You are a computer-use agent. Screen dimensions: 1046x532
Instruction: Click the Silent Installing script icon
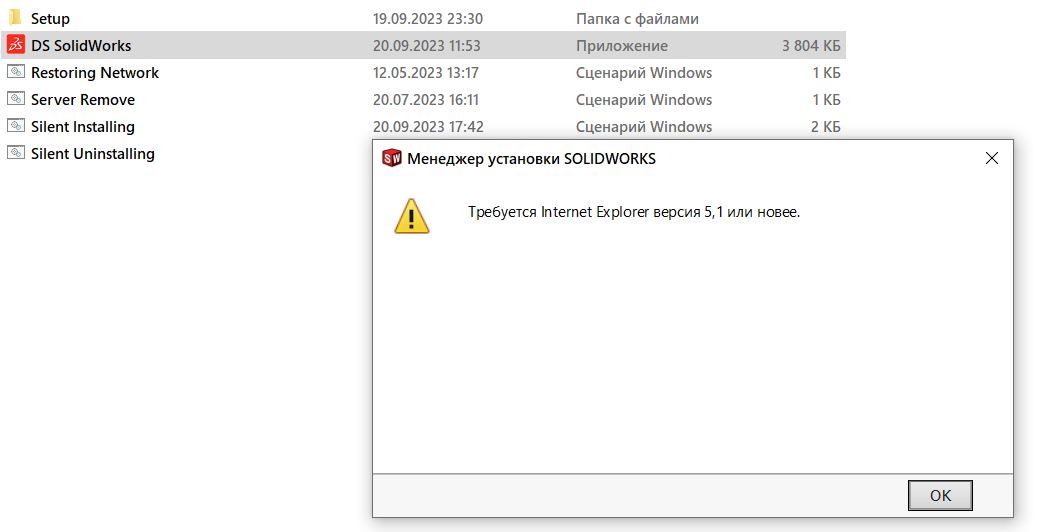[x=16, y=126]
